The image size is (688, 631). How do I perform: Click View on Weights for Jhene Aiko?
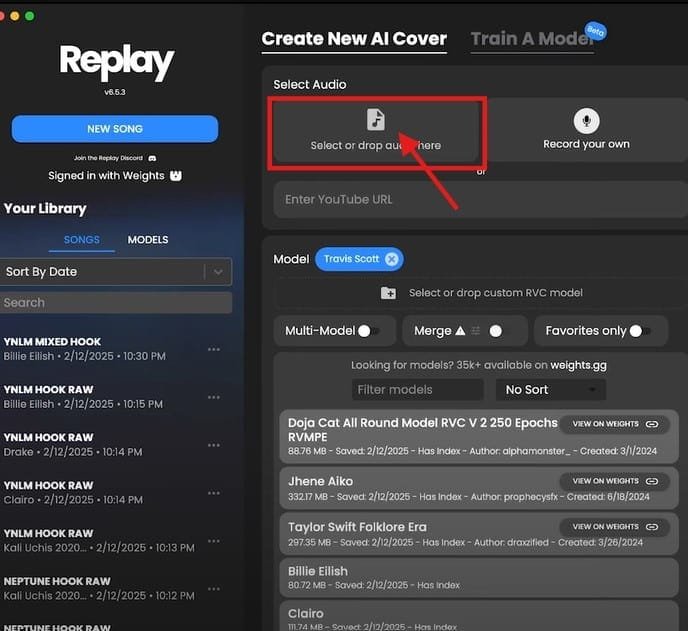point(615,481)
